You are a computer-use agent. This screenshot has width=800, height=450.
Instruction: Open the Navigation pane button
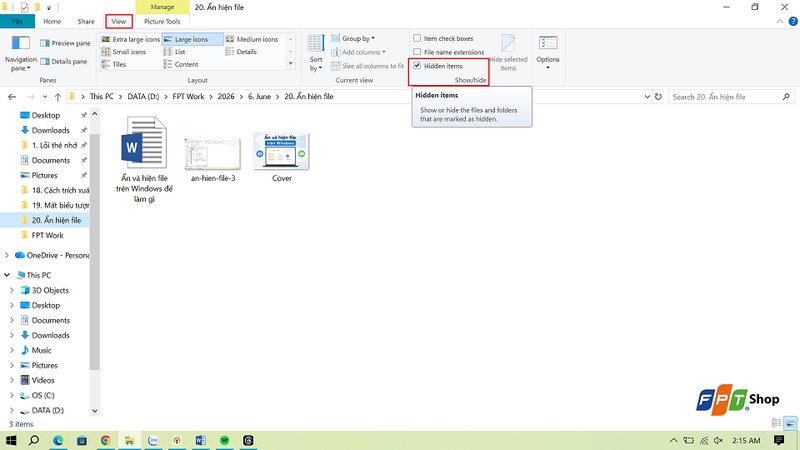20,54
